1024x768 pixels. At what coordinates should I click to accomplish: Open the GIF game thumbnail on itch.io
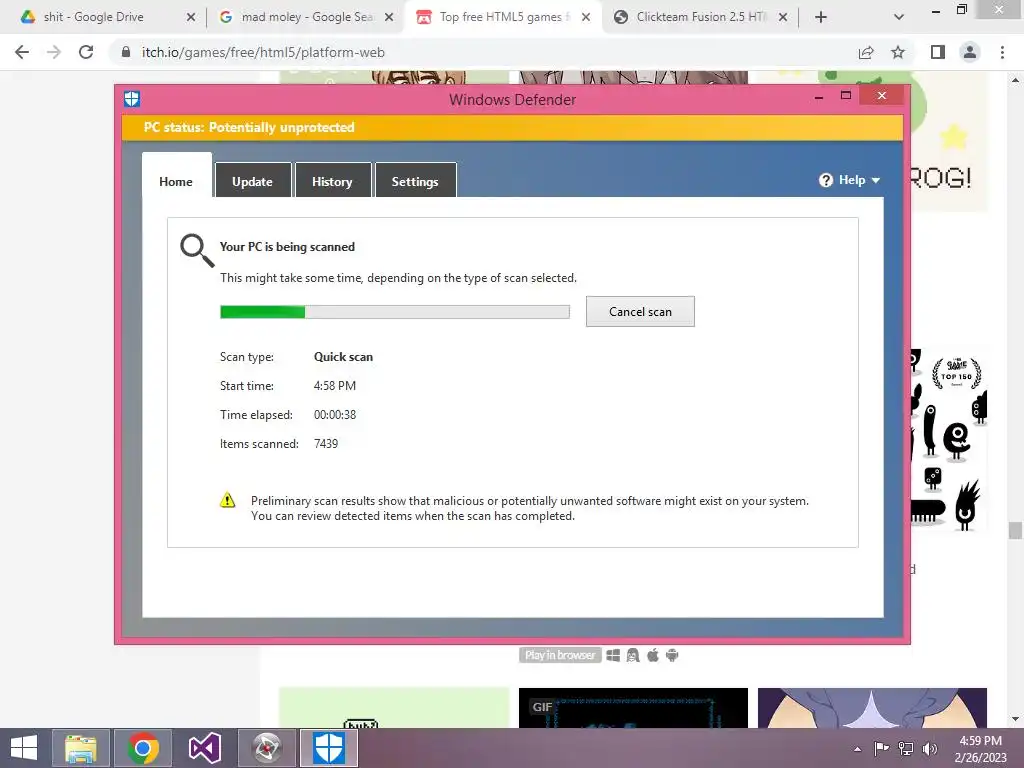633,708
